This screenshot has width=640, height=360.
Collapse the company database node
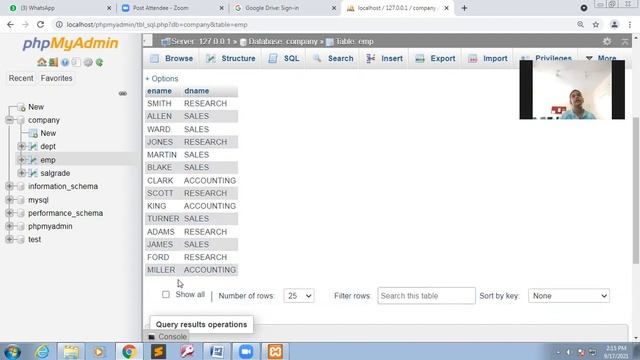9,120
